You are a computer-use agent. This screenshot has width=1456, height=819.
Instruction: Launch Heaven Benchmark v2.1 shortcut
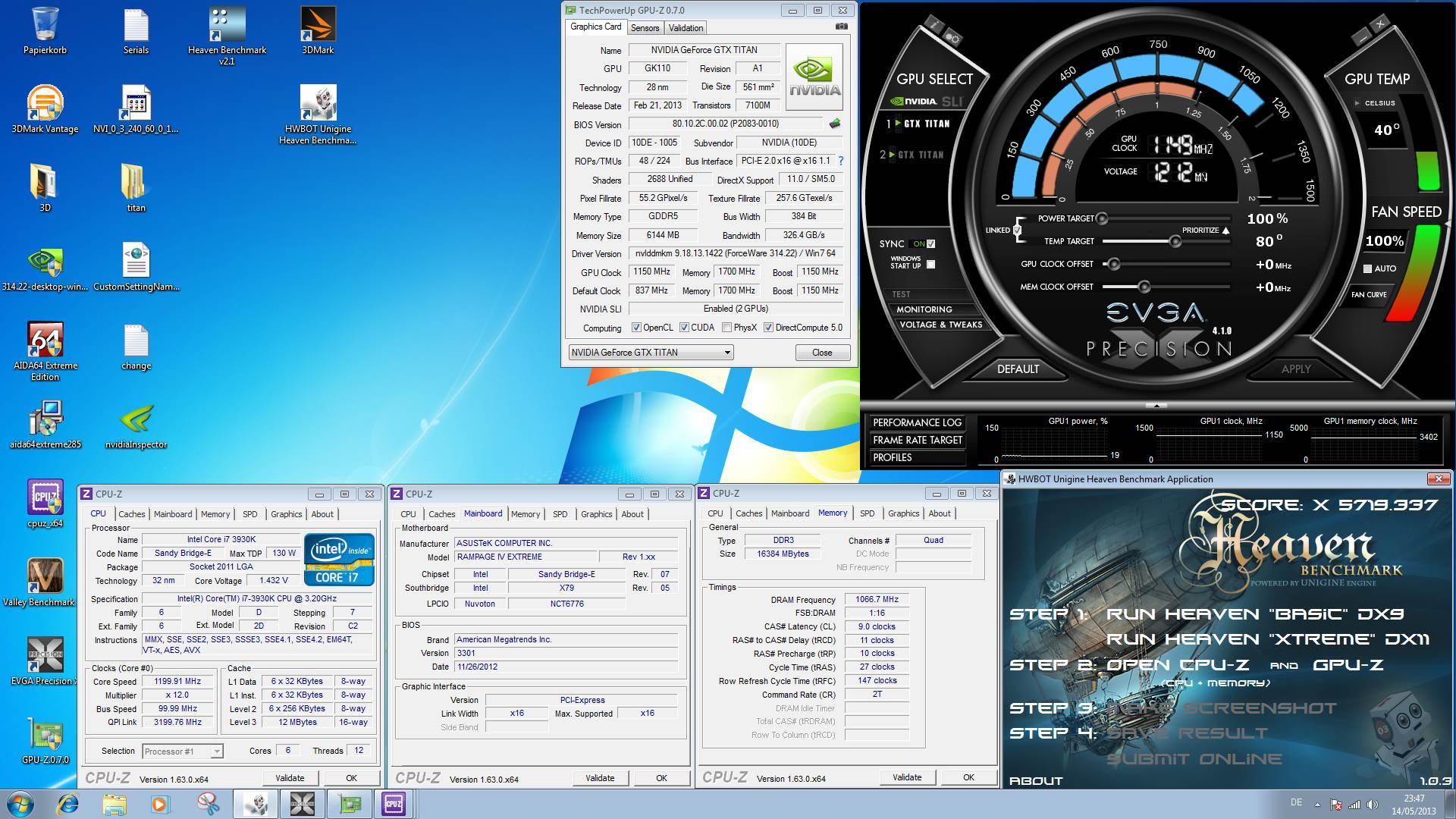click(227, 35)
